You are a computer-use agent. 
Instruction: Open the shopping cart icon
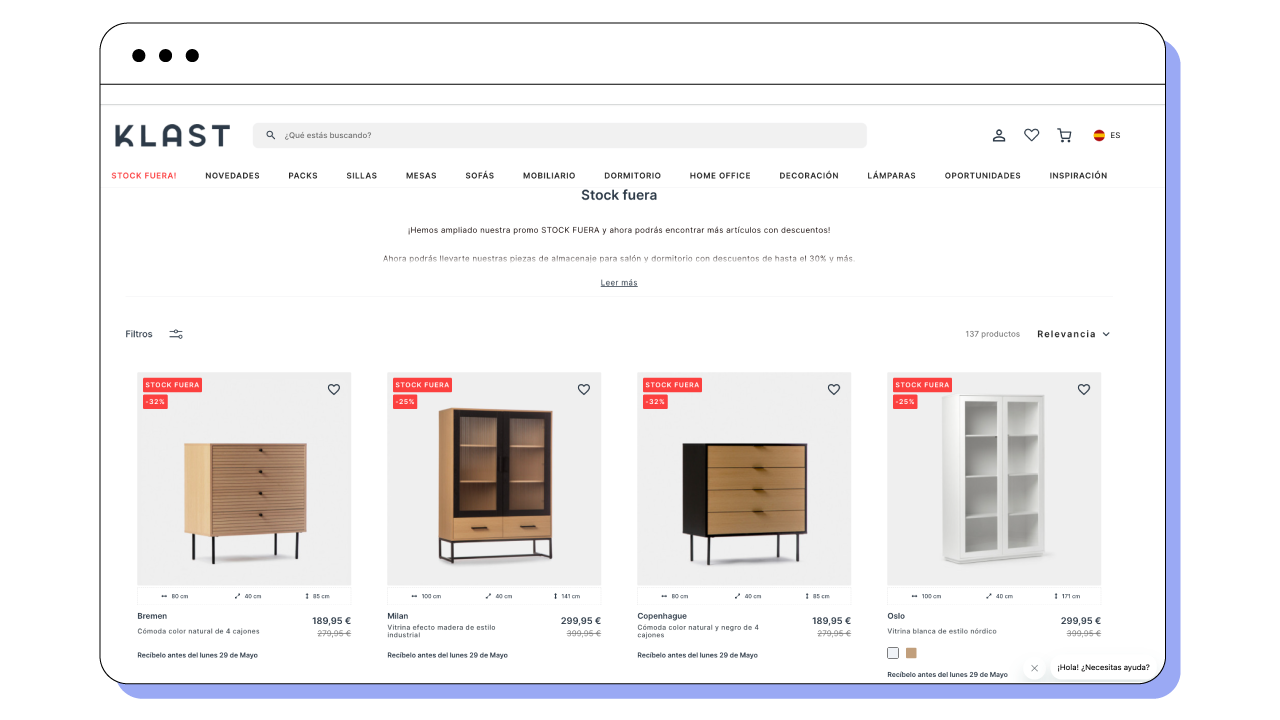click(1064, 135)
